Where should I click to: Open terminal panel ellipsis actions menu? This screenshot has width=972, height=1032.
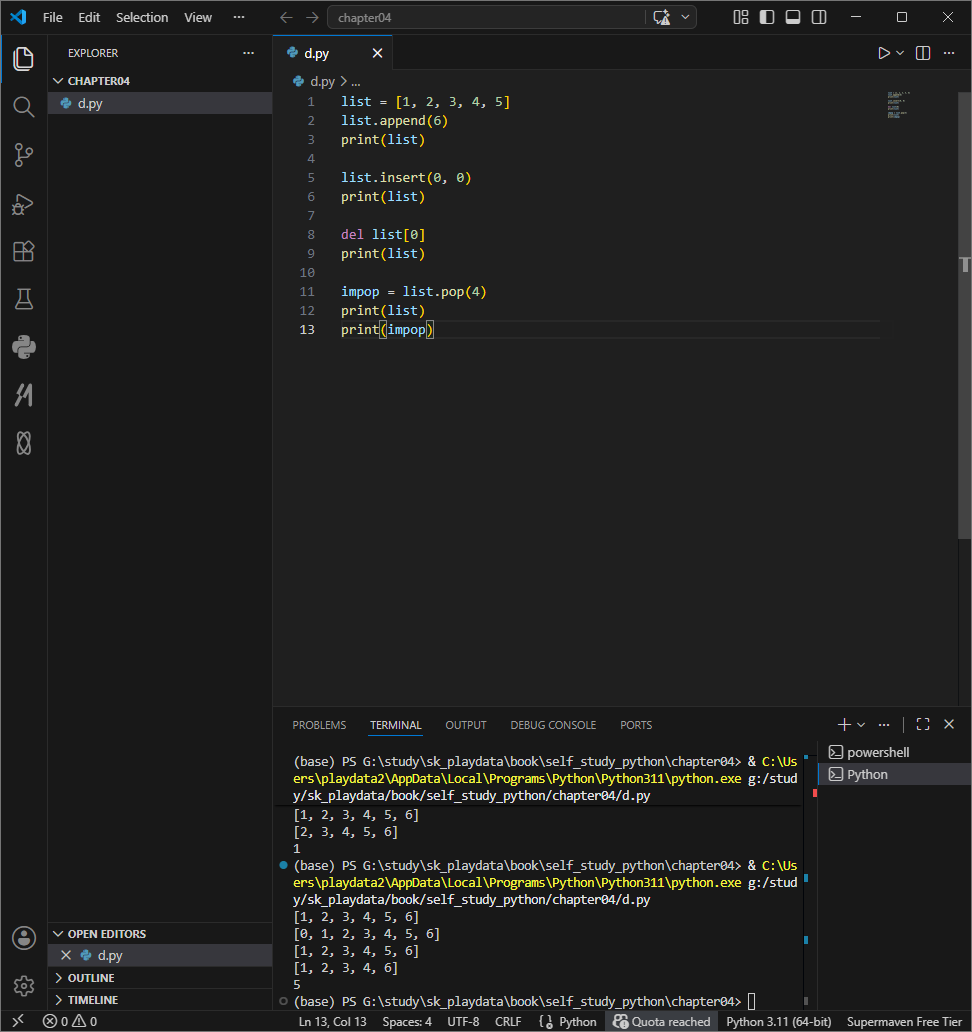click(x=884, y=725)
